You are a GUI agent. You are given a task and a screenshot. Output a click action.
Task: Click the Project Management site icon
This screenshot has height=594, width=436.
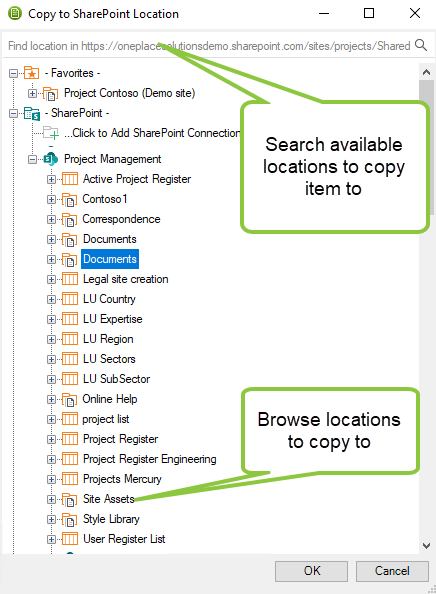pyautogui.click(x=50, y=159)
